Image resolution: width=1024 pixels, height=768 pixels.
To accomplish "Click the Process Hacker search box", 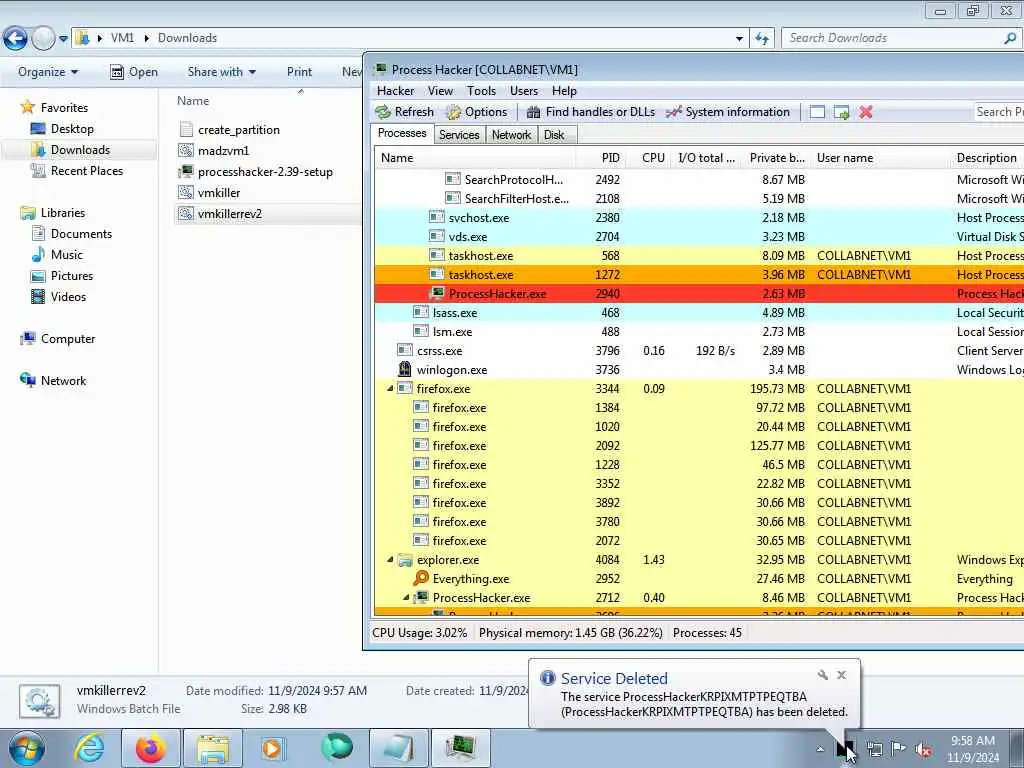I will pos(998,112).
